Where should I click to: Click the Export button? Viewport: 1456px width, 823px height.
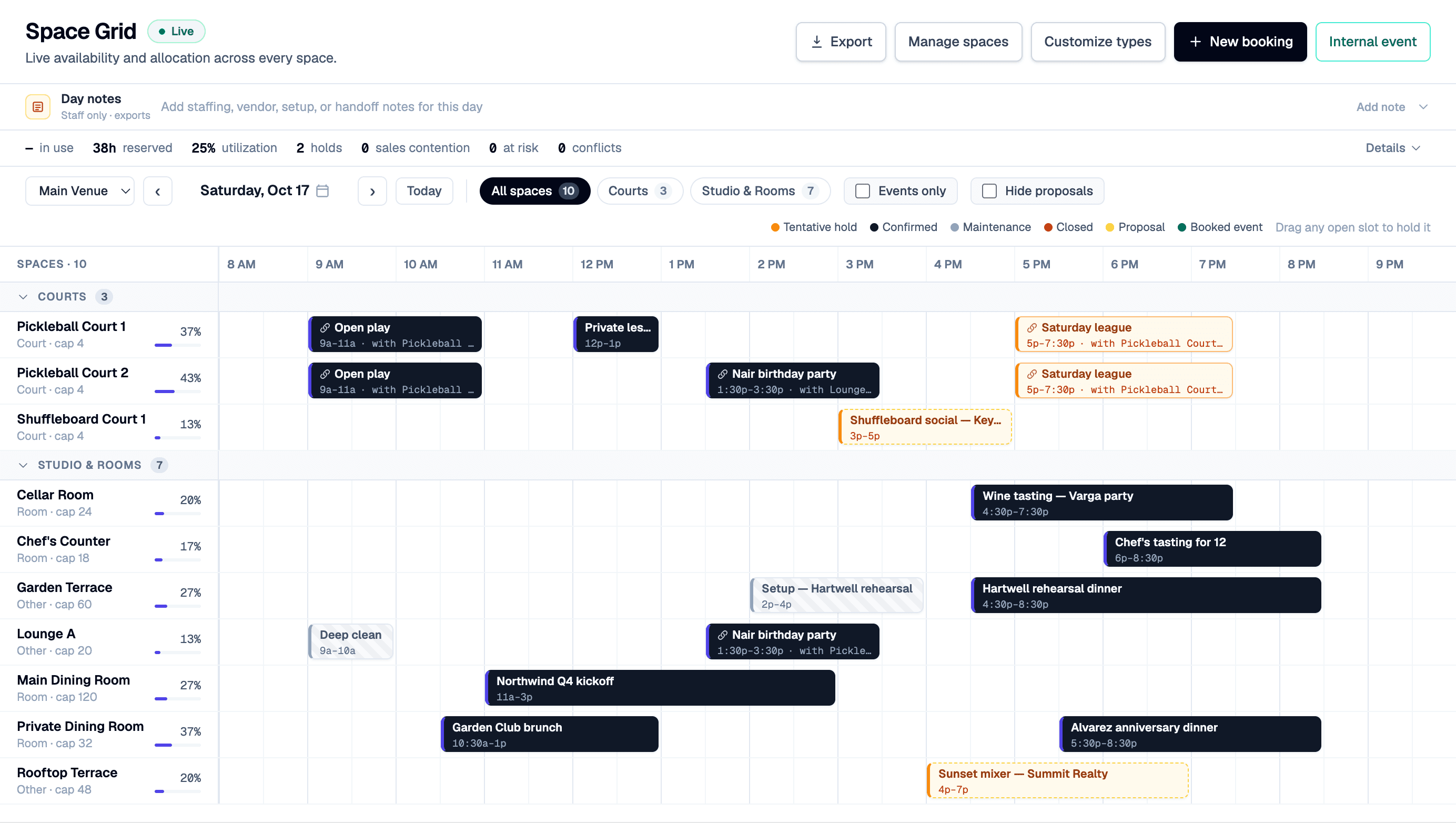pos(841,42)
